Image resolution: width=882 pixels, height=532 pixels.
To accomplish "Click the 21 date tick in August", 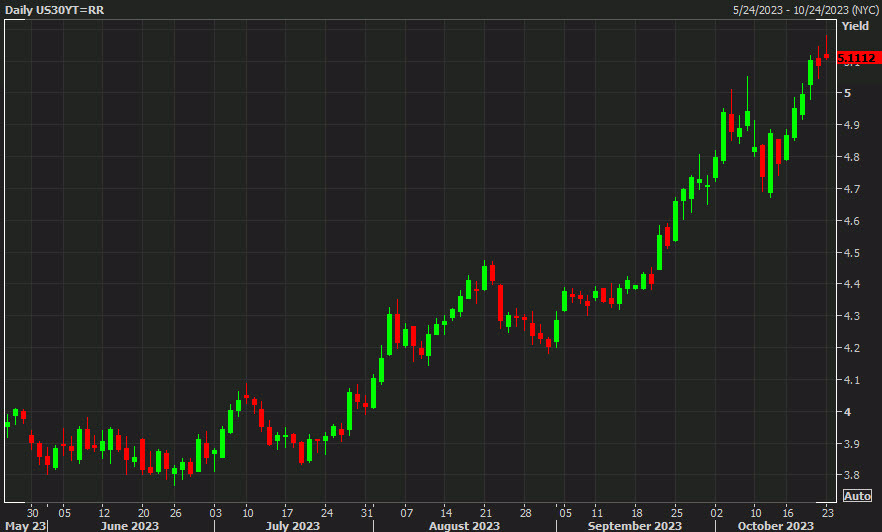I will coord(485,513).
